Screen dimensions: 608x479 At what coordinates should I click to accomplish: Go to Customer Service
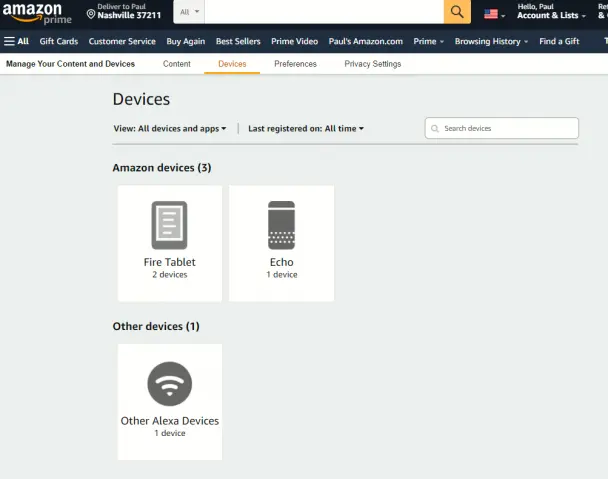click(x=122, y=41)
